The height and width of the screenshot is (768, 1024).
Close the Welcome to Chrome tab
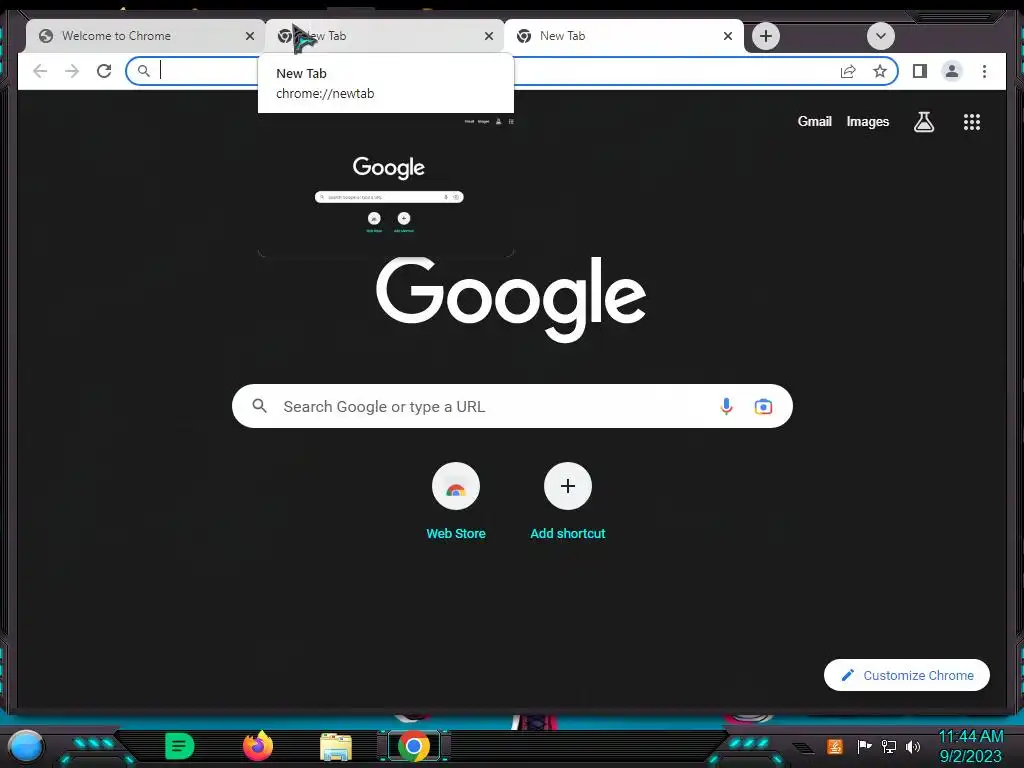click(249, 36)
